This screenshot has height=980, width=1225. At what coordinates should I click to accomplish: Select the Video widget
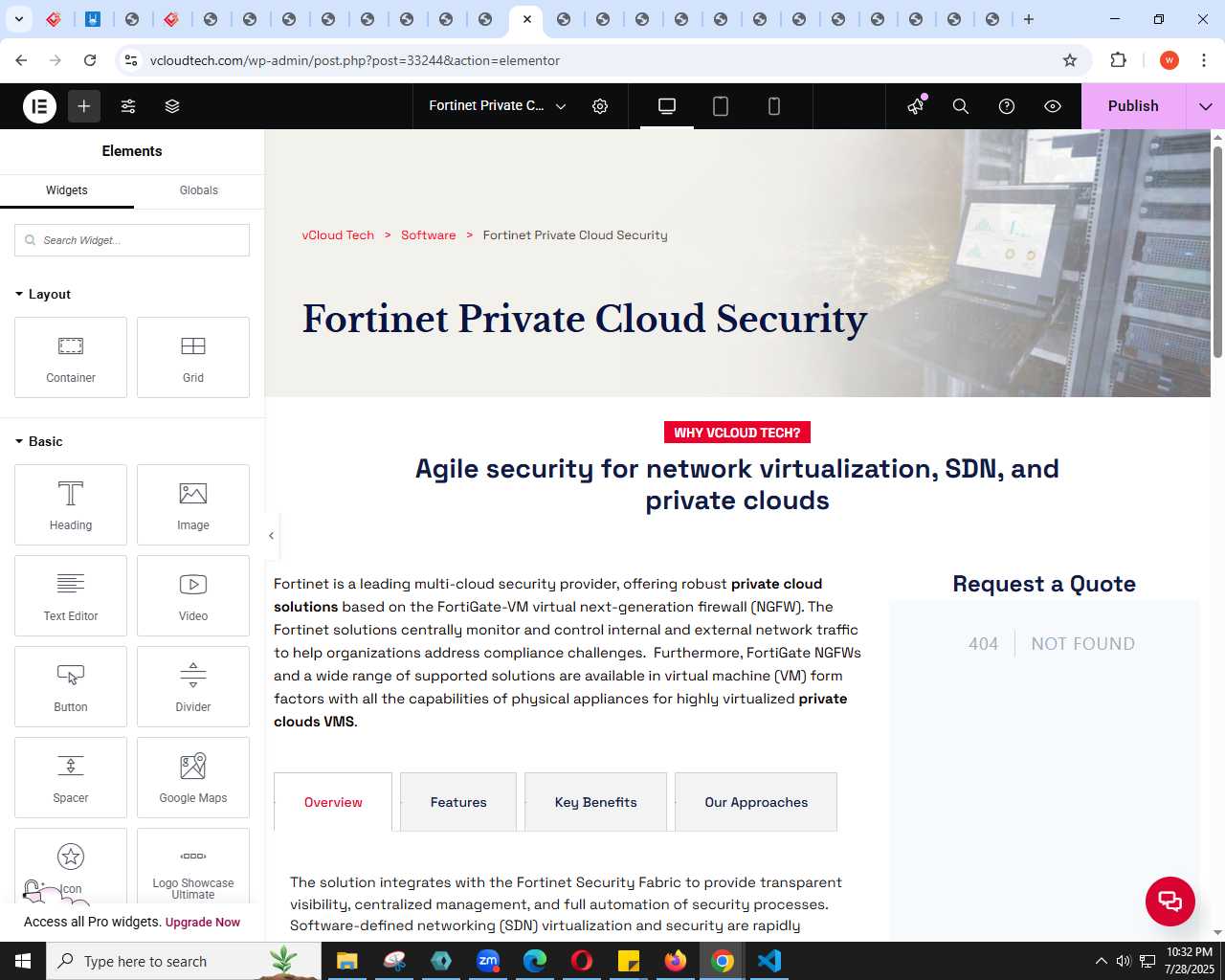click(x=193, y=595)
